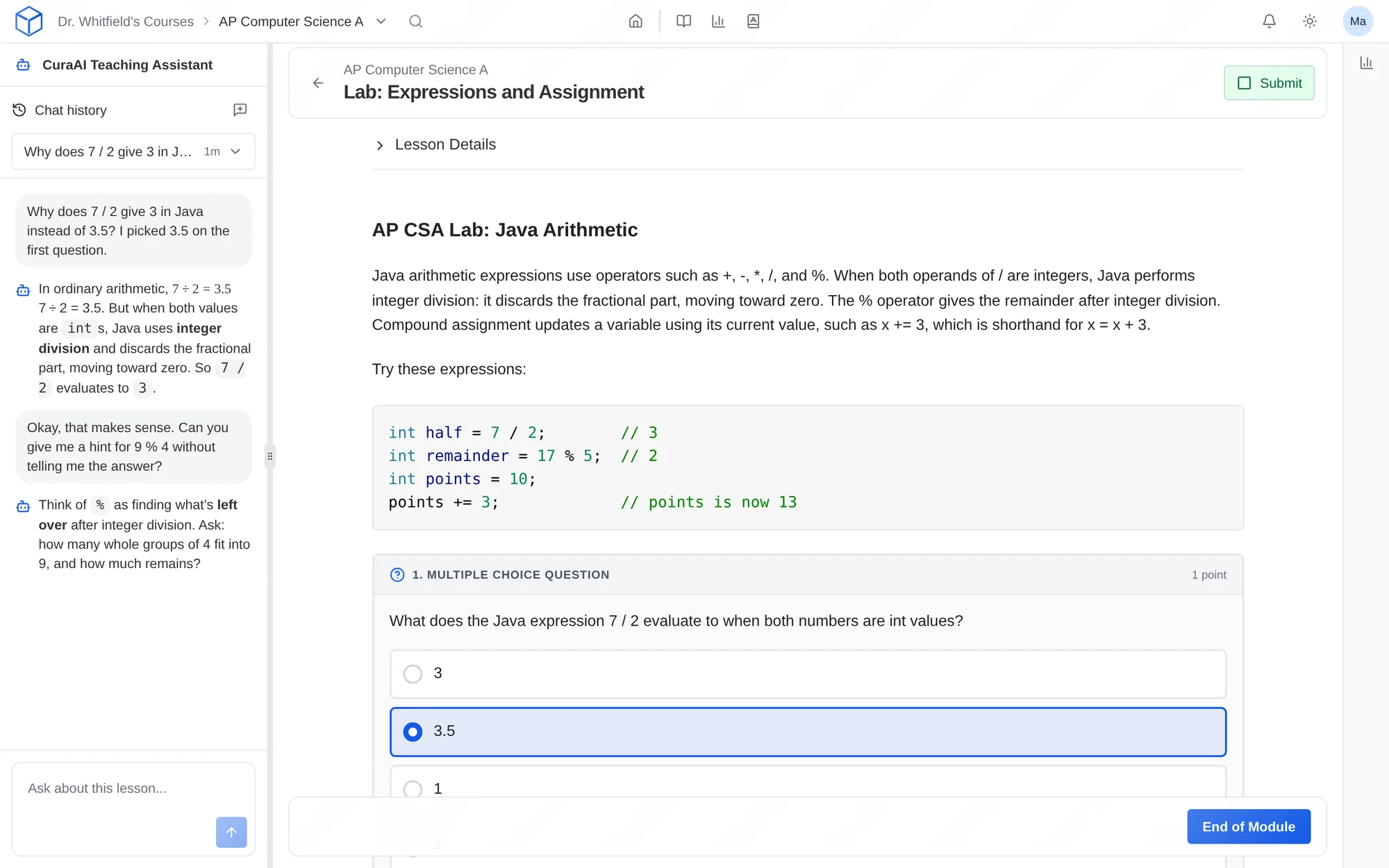Start a new chat with the plus message icon
Image resolution: width=1389 pixels, height=868 pixels.
(240, 110)
